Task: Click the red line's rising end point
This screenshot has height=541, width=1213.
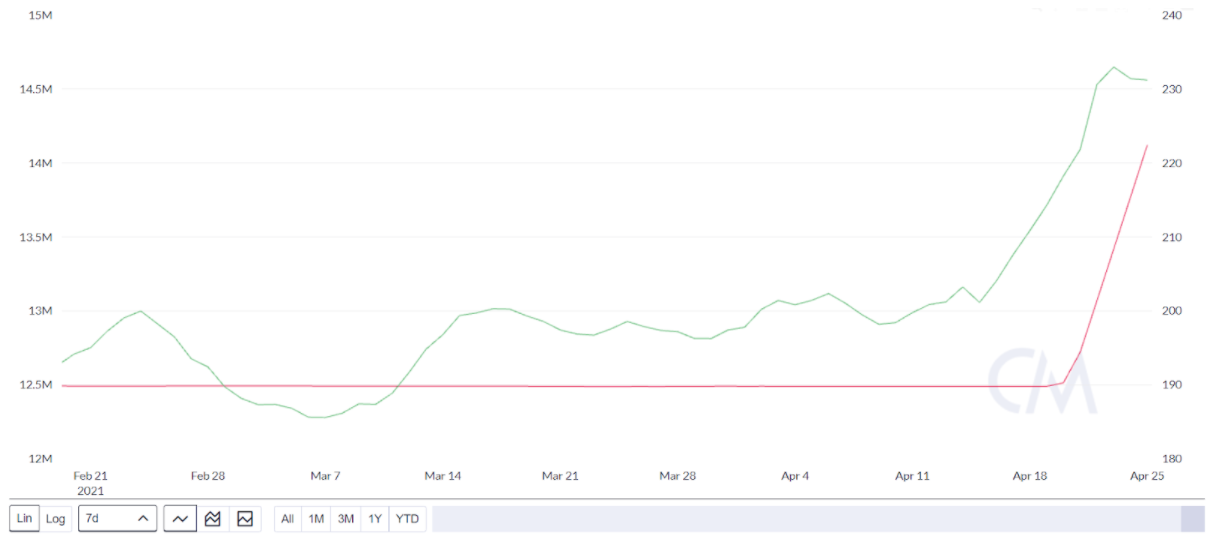Action: coord(1147,145)
